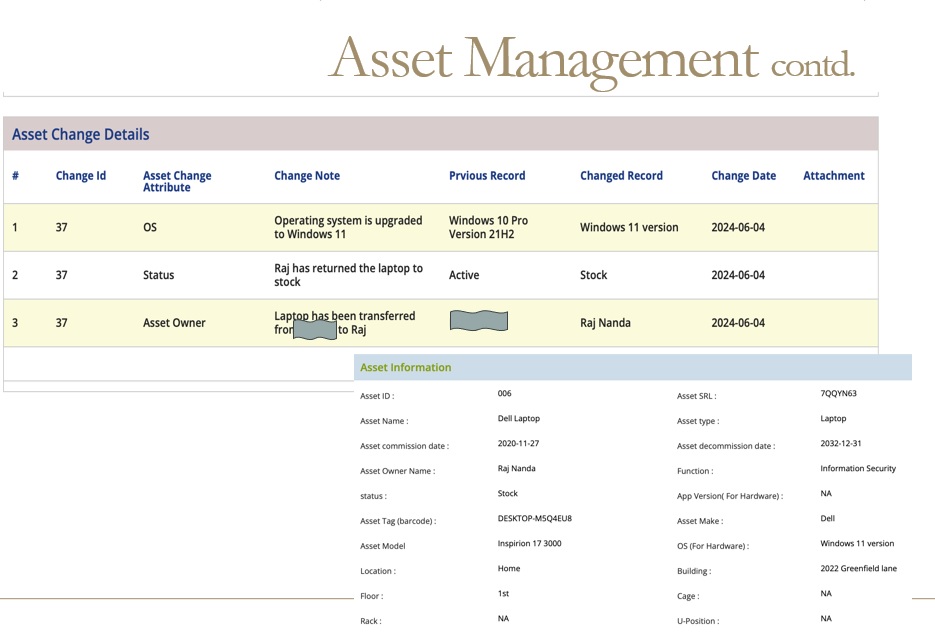
Task: Select the Change Note column header
Action: (307, 176)
